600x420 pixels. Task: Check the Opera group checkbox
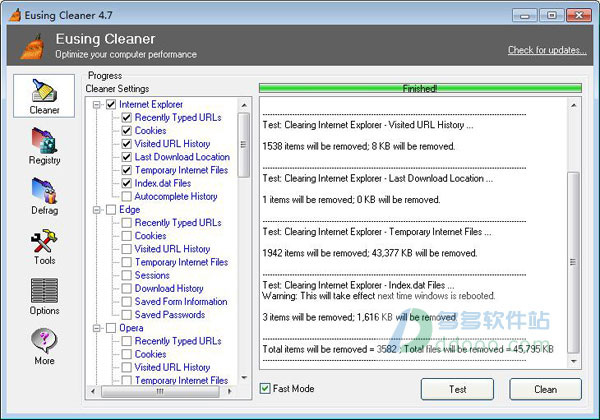[x=111, y=328]
